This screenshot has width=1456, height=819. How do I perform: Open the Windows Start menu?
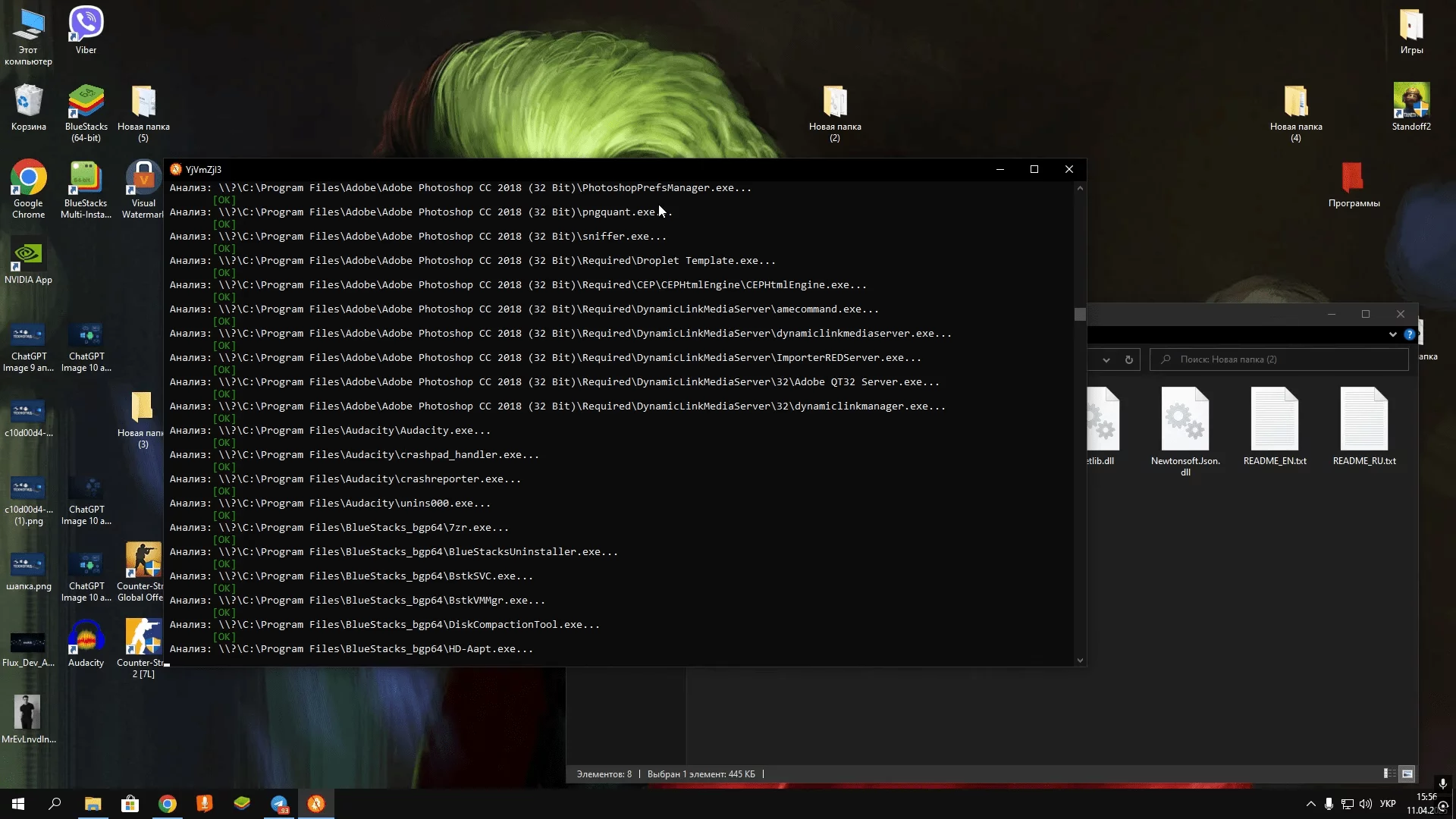pyautogui.click(x=18, y=804)
